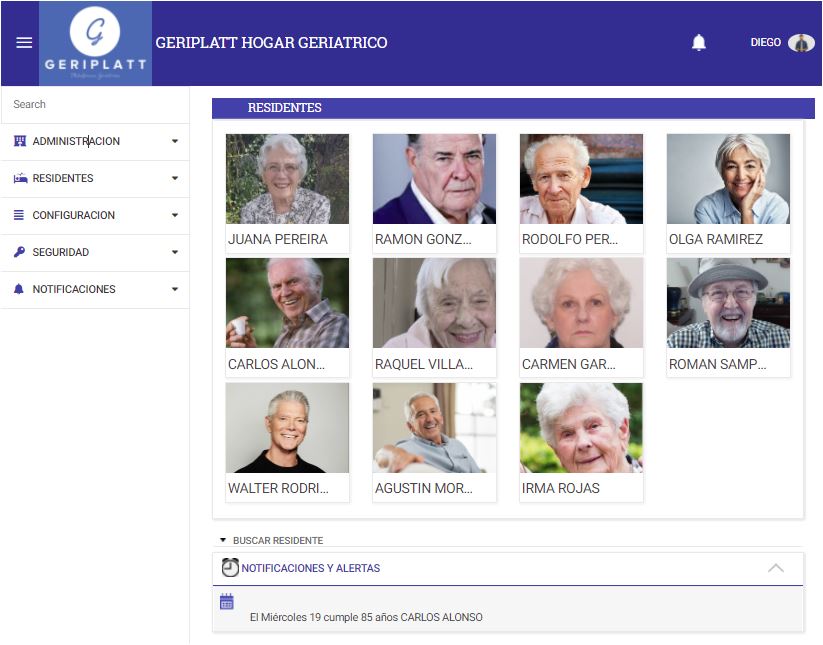Expand the Configuracion dropdown arrow

point(175,215)
